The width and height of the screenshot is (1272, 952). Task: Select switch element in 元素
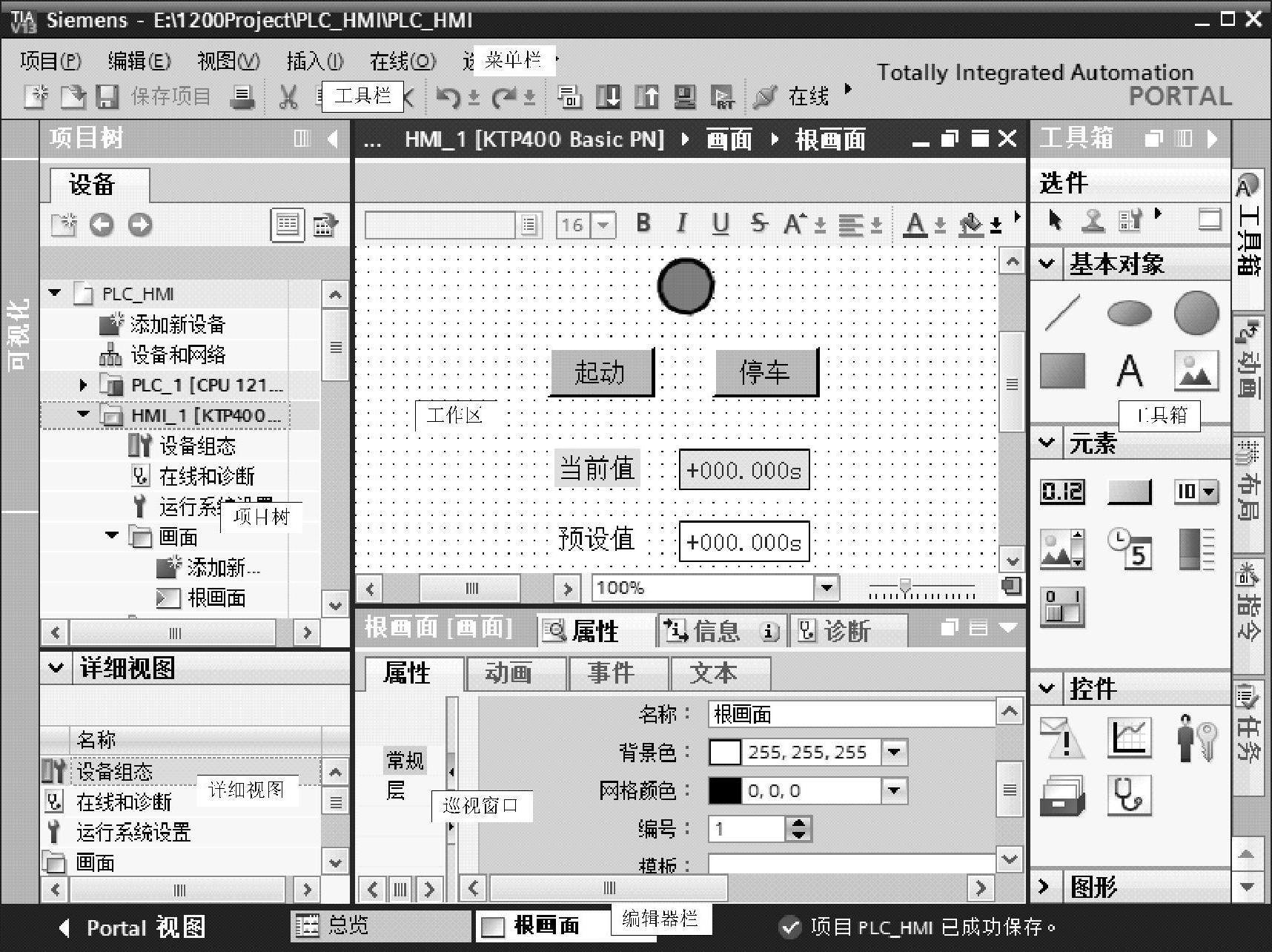pyautogui.click(x=1062, y=606)
